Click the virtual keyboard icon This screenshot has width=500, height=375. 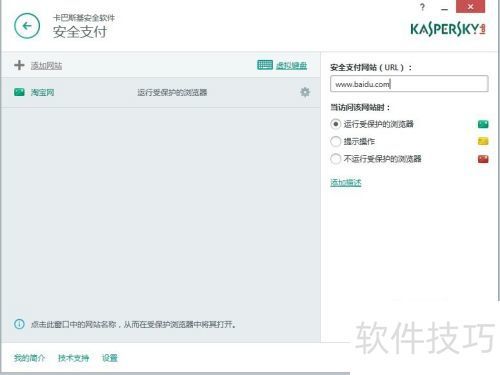coord(265,65)
